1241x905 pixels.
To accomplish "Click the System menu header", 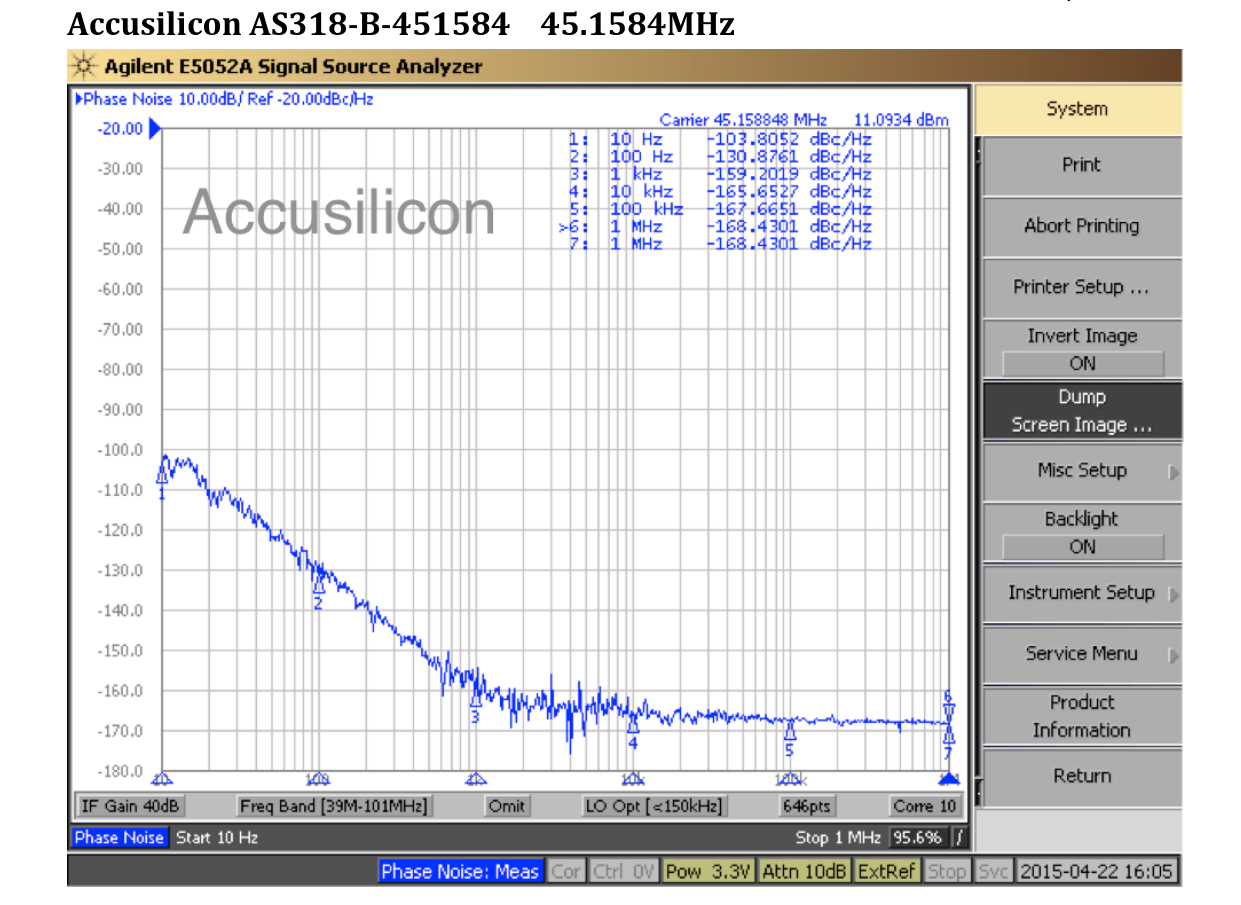I will point(1077,109).
